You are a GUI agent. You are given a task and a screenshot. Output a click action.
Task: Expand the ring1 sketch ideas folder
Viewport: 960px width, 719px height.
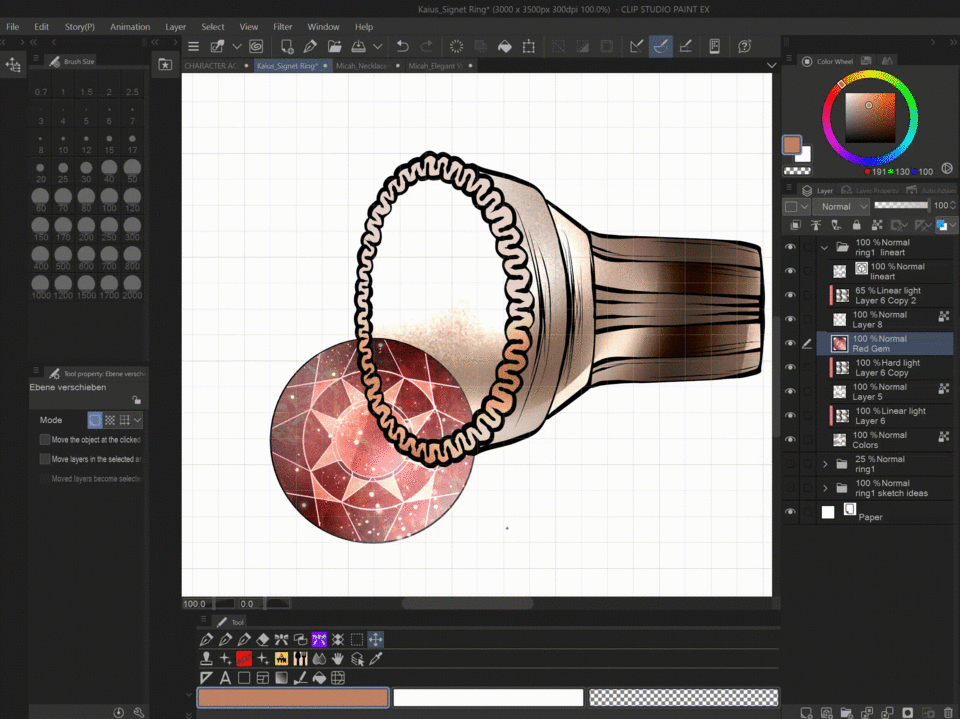click(x=825, y=488)
